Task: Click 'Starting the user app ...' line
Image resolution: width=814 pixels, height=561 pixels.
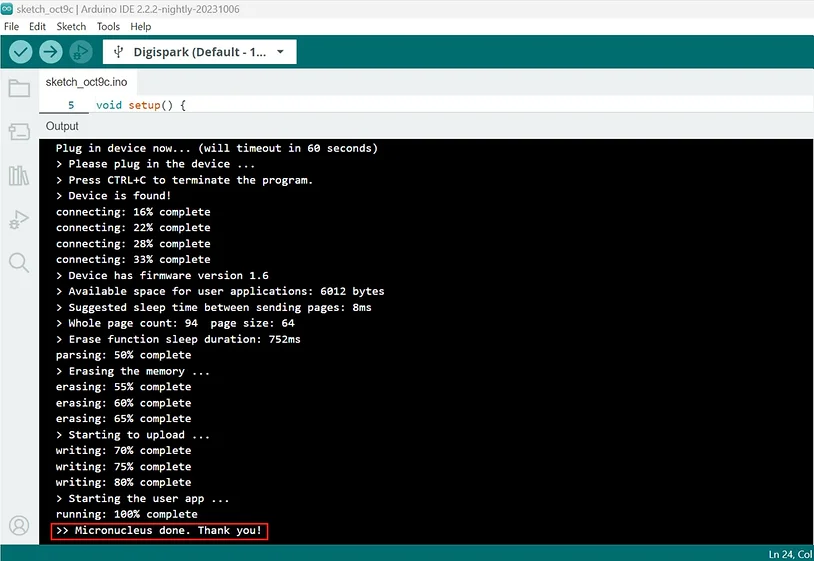Action: coord(143,498)
